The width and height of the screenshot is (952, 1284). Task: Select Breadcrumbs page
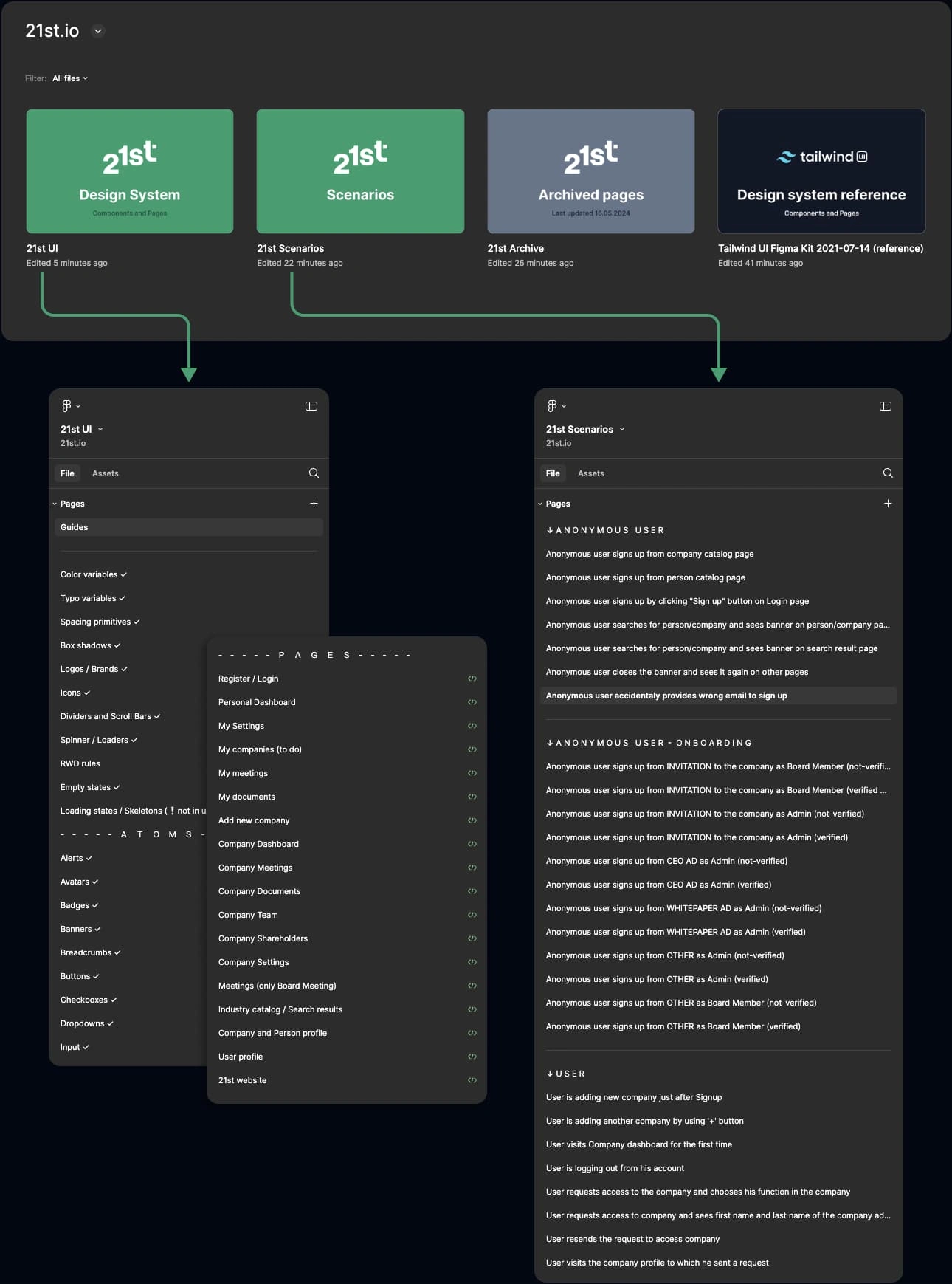pos(90,952)
